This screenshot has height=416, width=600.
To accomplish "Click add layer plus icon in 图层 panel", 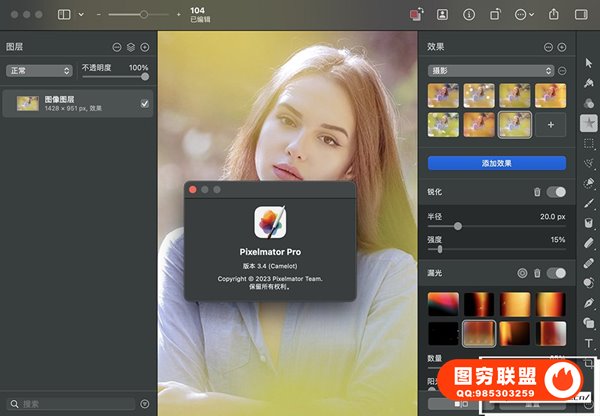I will [145, 47].
